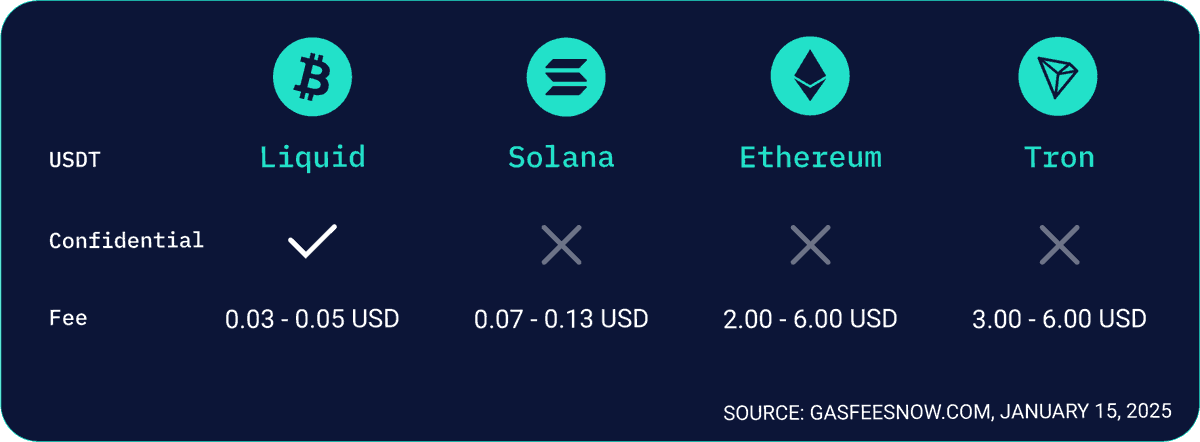Click the X mark under Ethereum
Image resolution: width=1200 pixels, height=442 pixels.
[x=810, y=244]
